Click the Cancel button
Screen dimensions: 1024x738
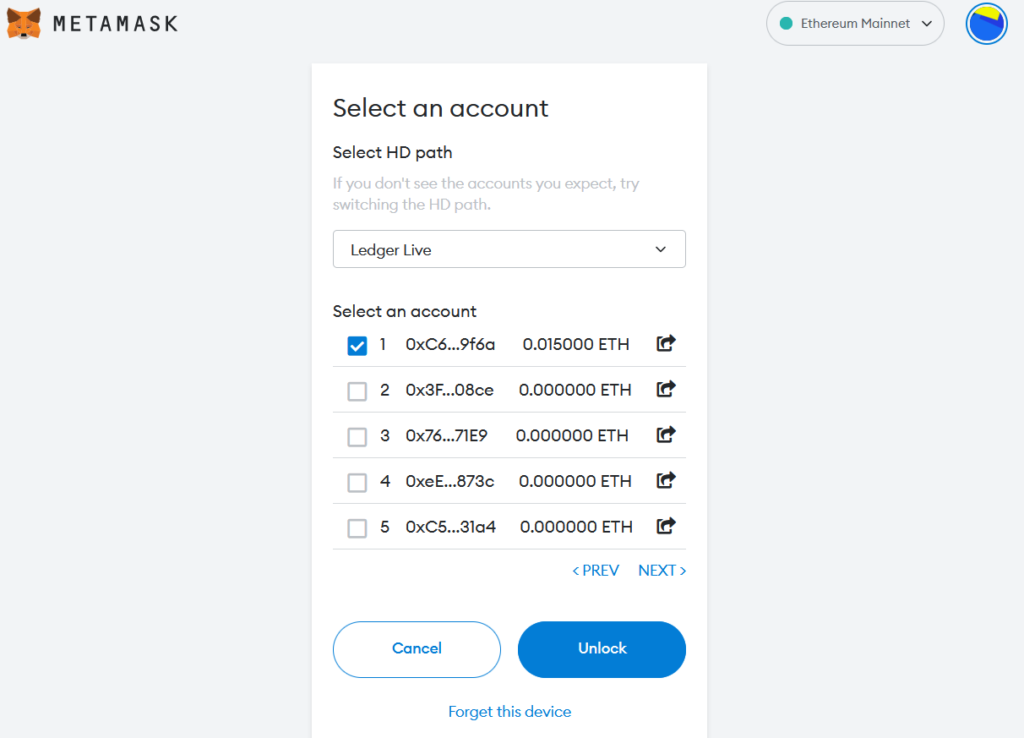click(x=417, y=649)
